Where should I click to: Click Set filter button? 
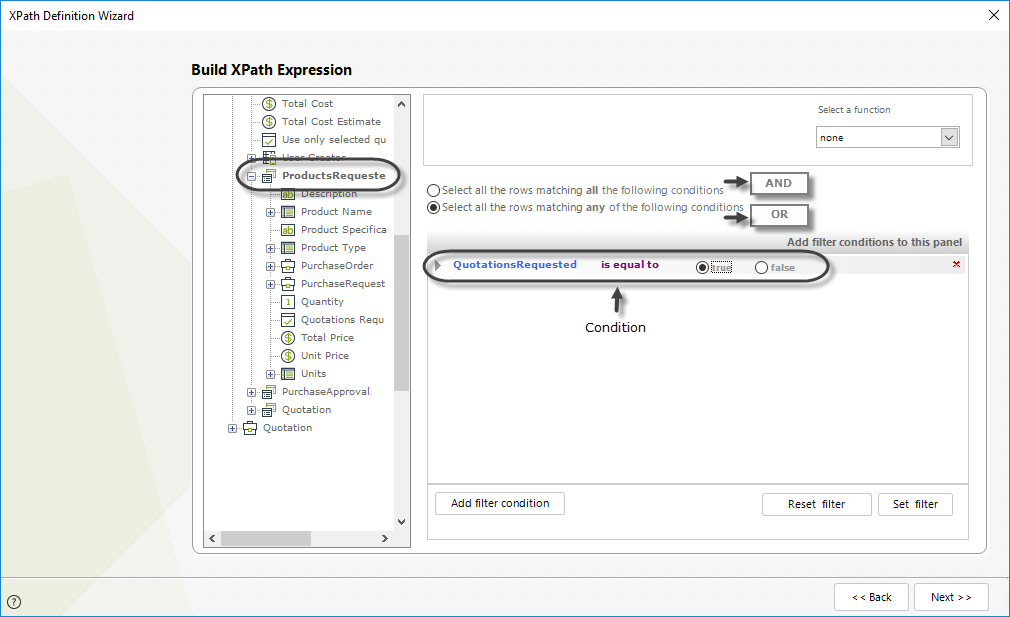(x=915, y=504)
